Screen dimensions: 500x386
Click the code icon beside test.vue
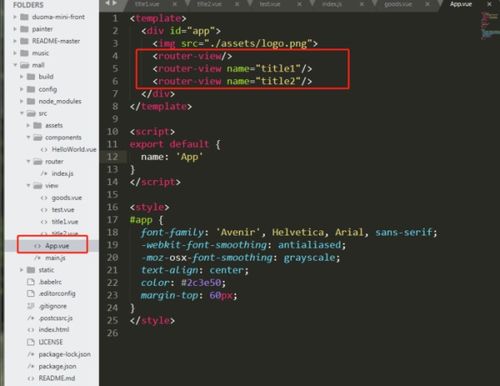click(44, 210)
